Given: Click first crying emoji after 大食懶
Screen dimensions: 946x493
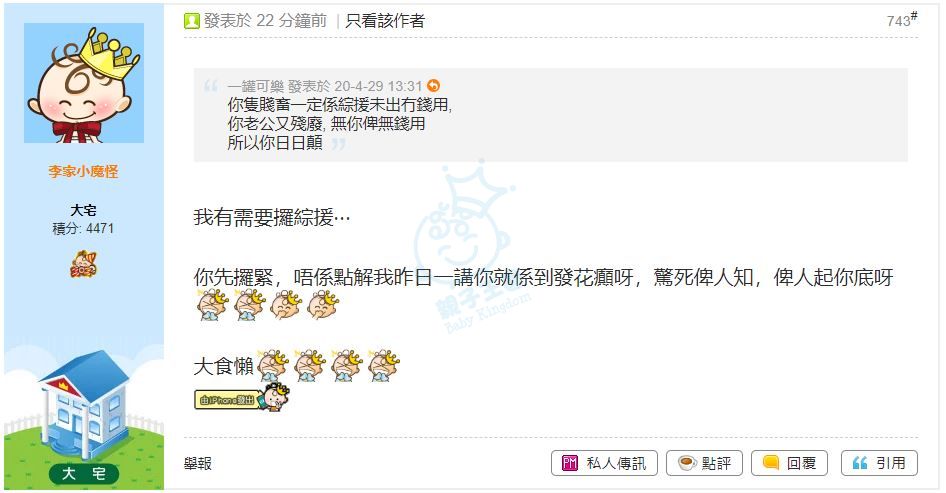Looking at the screenshot, I should pos(273,365).
